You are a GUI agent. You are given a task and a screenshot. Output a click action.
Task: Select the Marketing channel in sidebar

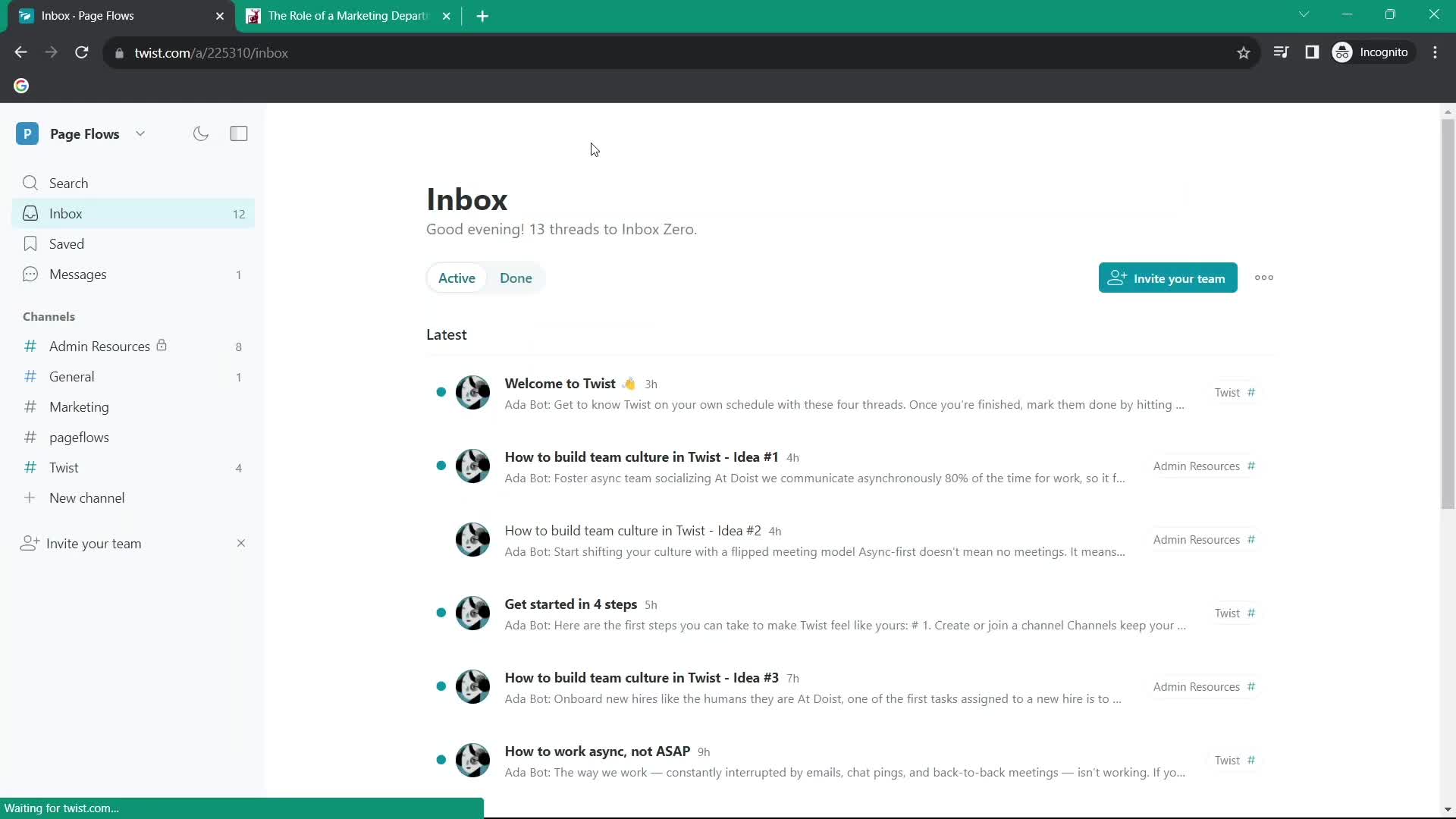coord(79,407)
